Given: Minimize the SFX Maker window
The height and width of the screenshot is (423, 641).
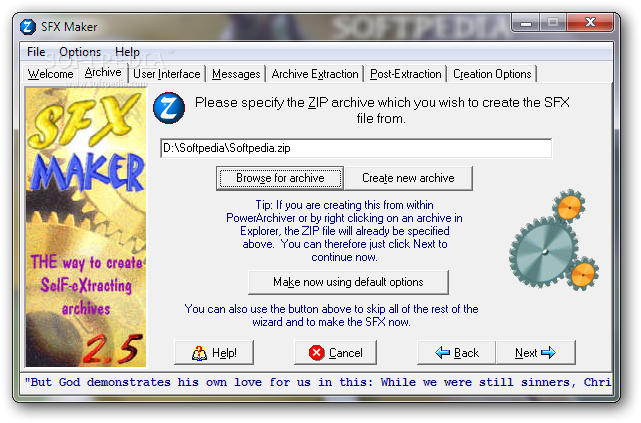Looking at the screenshot, I should coord(526,23).
